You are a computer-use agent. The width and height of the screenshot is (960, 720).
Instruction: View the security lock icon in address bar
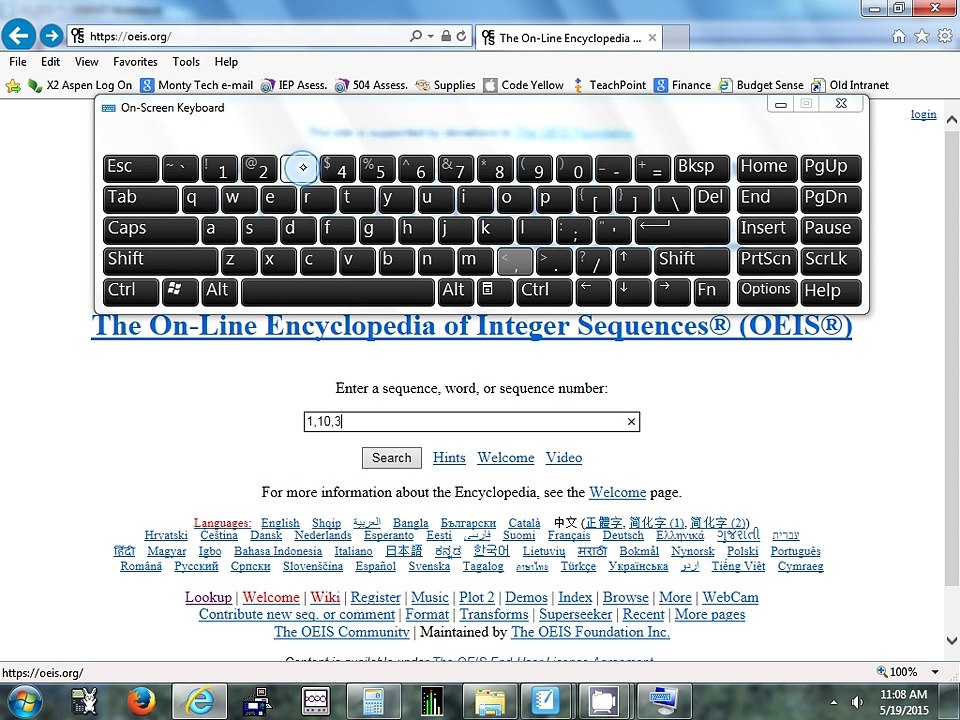point(446,36)
